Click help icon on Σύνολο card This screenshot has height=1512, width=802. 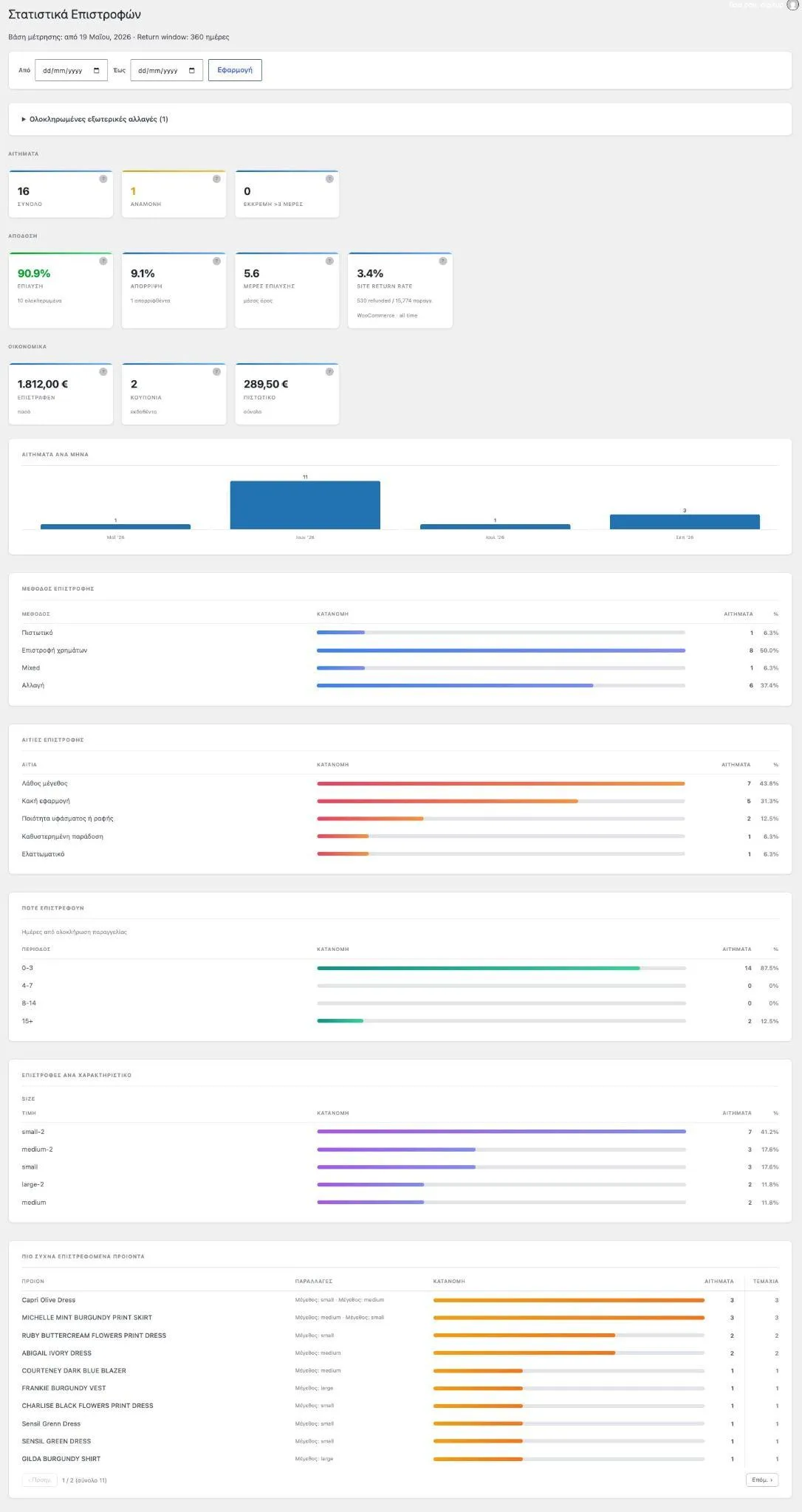click(x=103, y=179)
